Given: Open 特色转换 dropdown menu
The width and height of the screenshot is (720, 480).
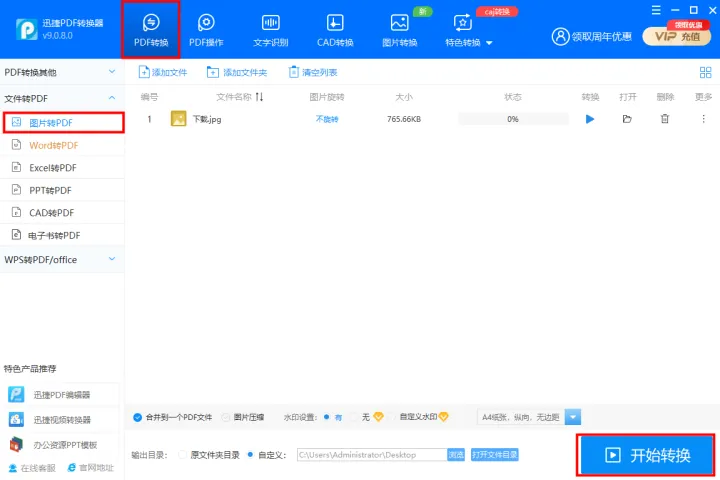Looking at the screenshot, I should [468, 30].
